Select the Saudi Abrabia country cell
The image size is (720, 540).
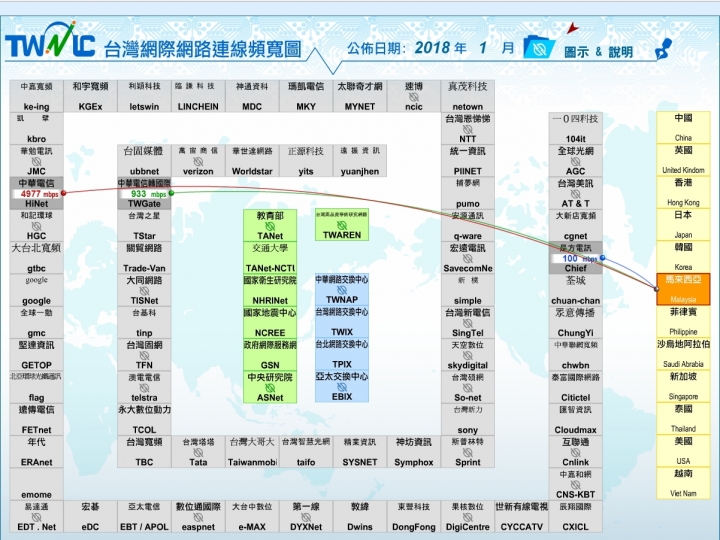click(683, 354)
